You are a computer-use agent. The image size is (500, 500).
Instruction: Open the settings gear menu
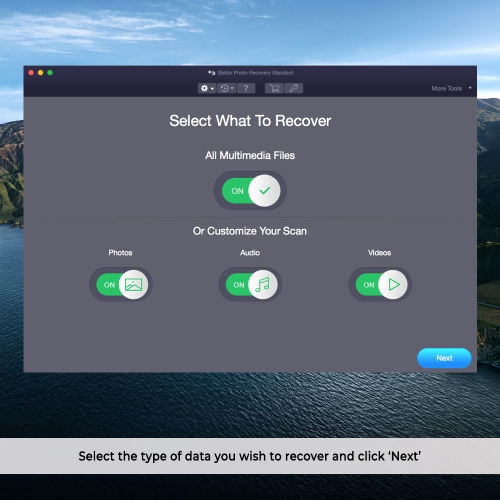coord(207,88)
